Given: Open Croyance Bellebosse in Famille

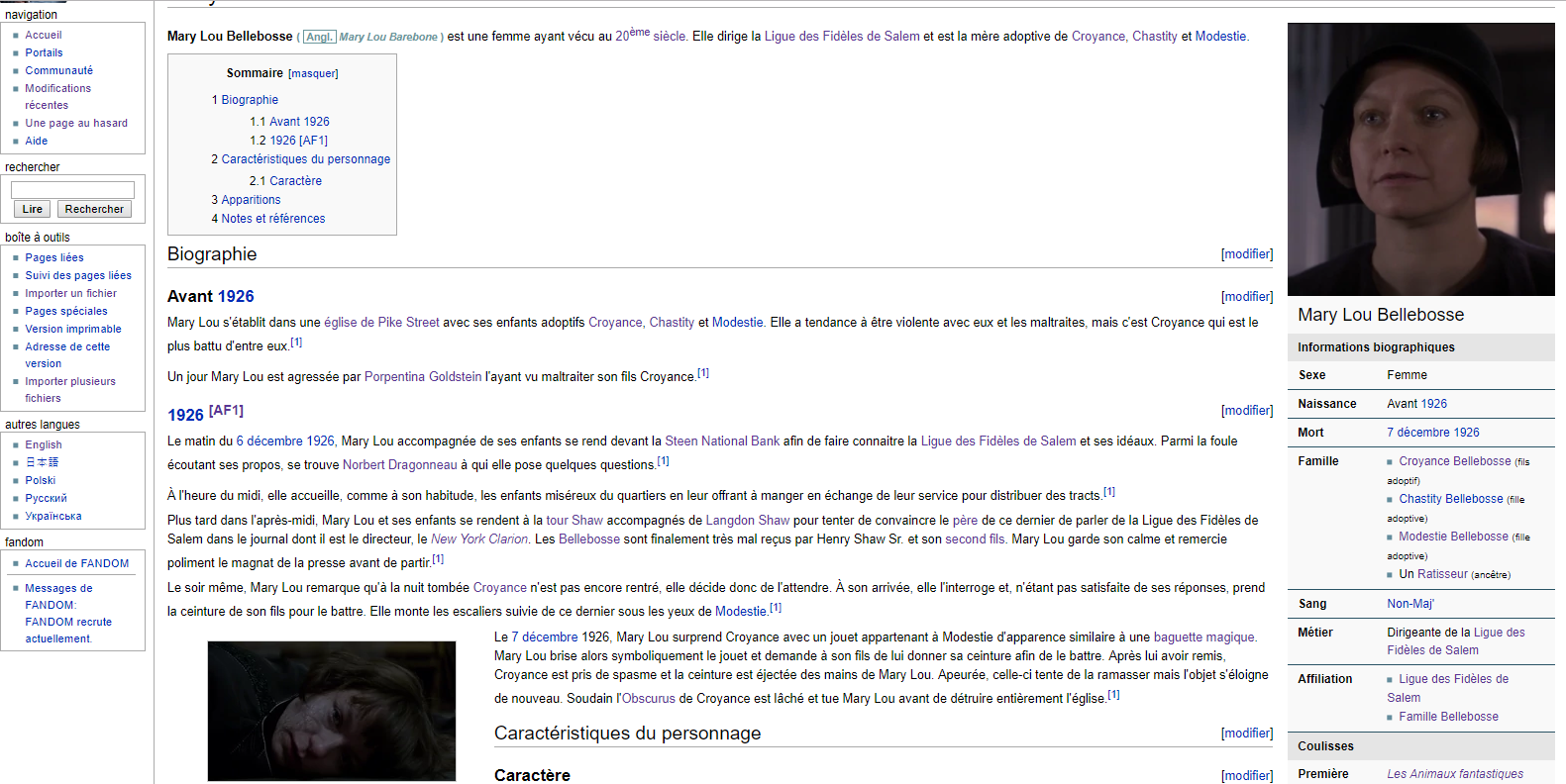Looking at the screenshot, I should tap(1455, 461).
